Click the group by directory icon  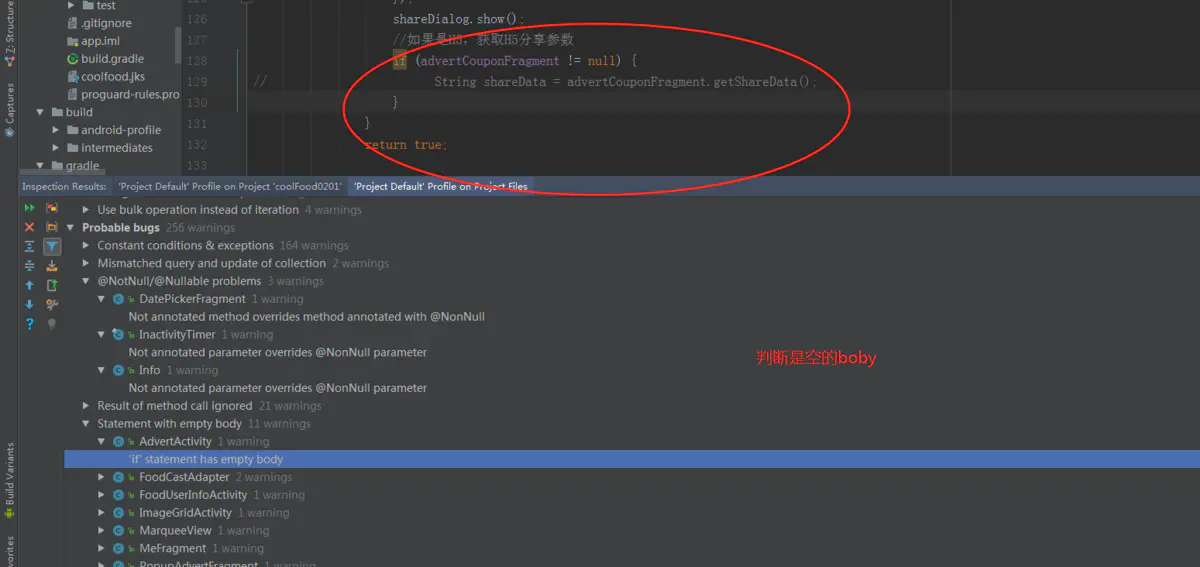[x=52, y=227]
